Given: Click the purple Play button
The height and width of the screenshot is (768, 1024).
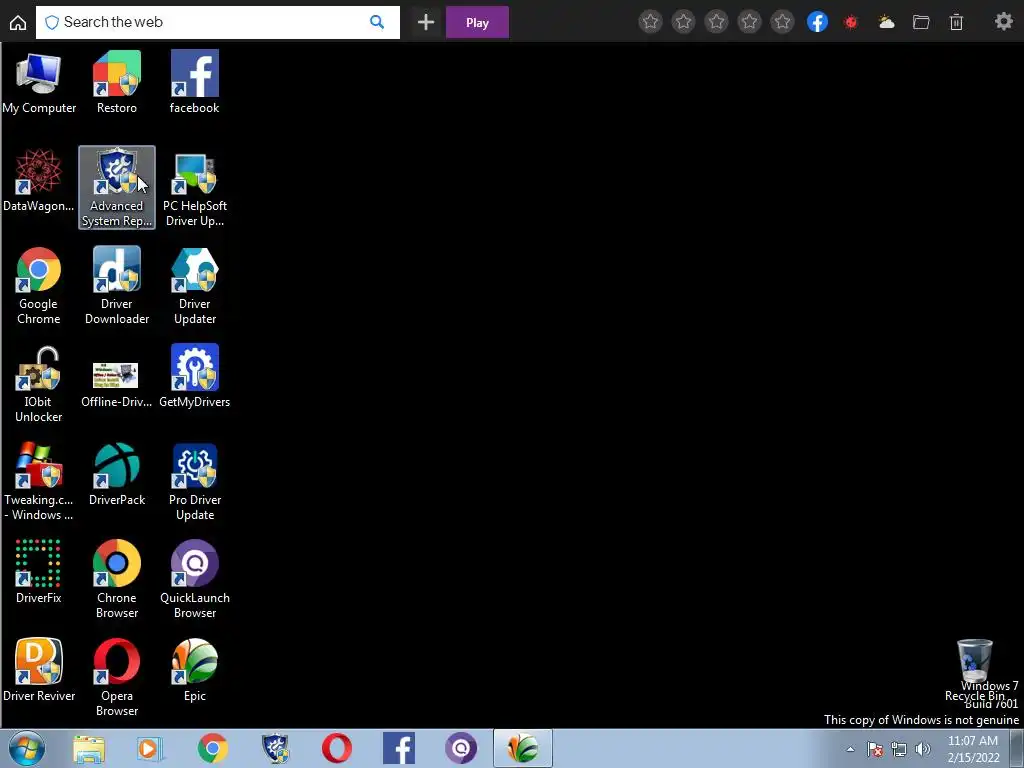Looking at the screenshot, I should 477,22.
